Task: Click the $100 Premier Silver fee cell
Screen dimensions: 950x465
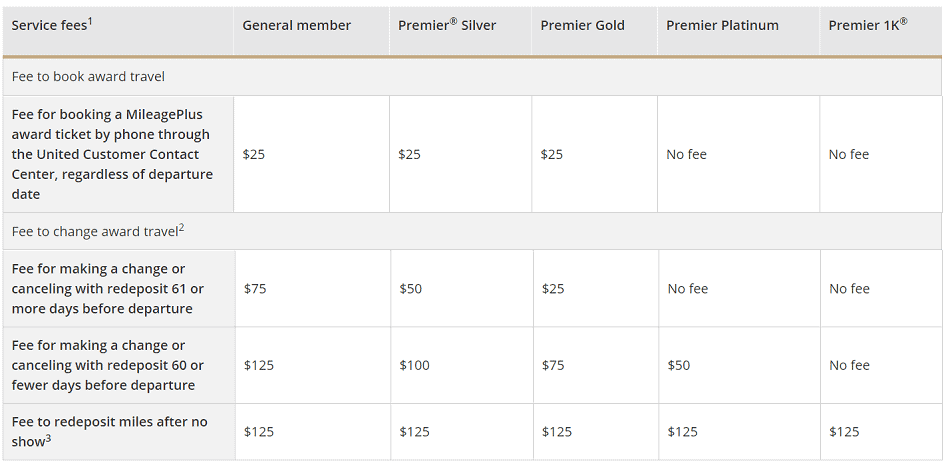Action: [x=414, y=366]
